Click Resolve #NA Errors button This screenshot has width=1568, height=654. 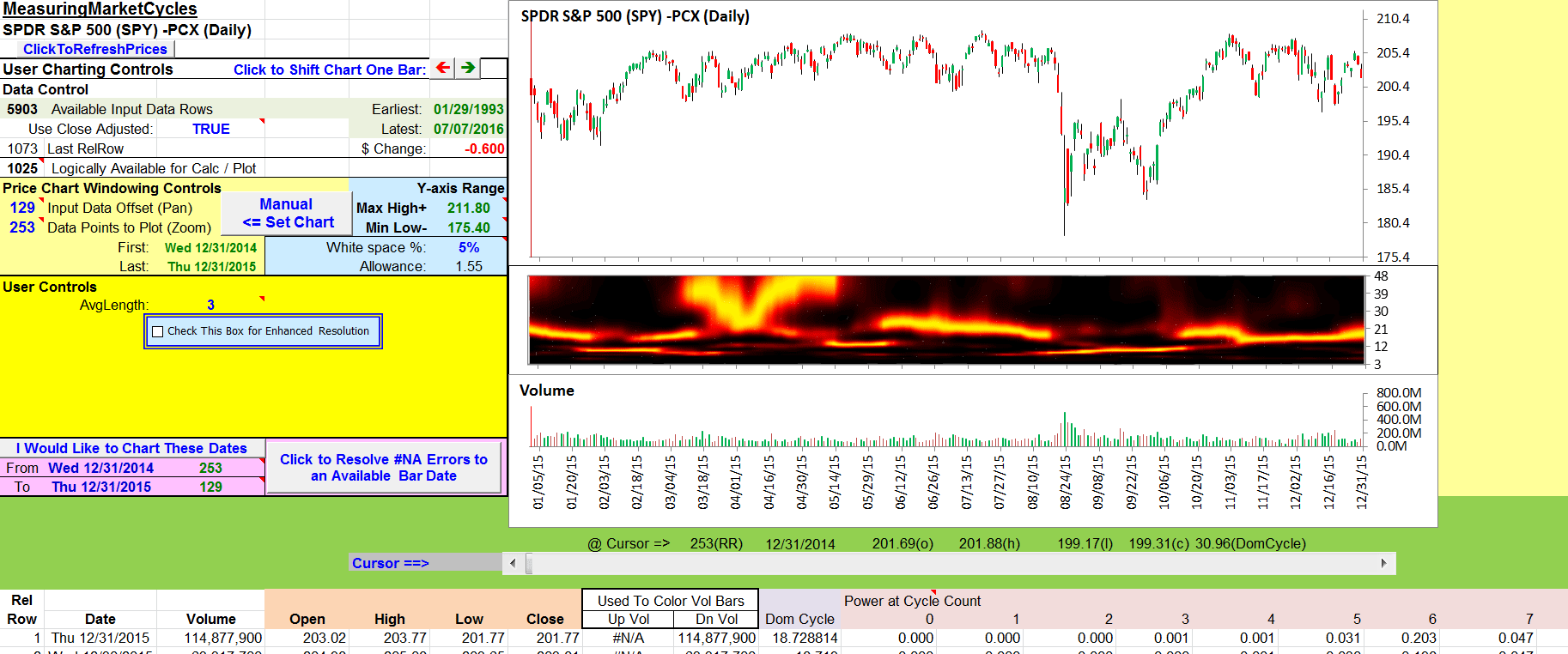[384, 468]
